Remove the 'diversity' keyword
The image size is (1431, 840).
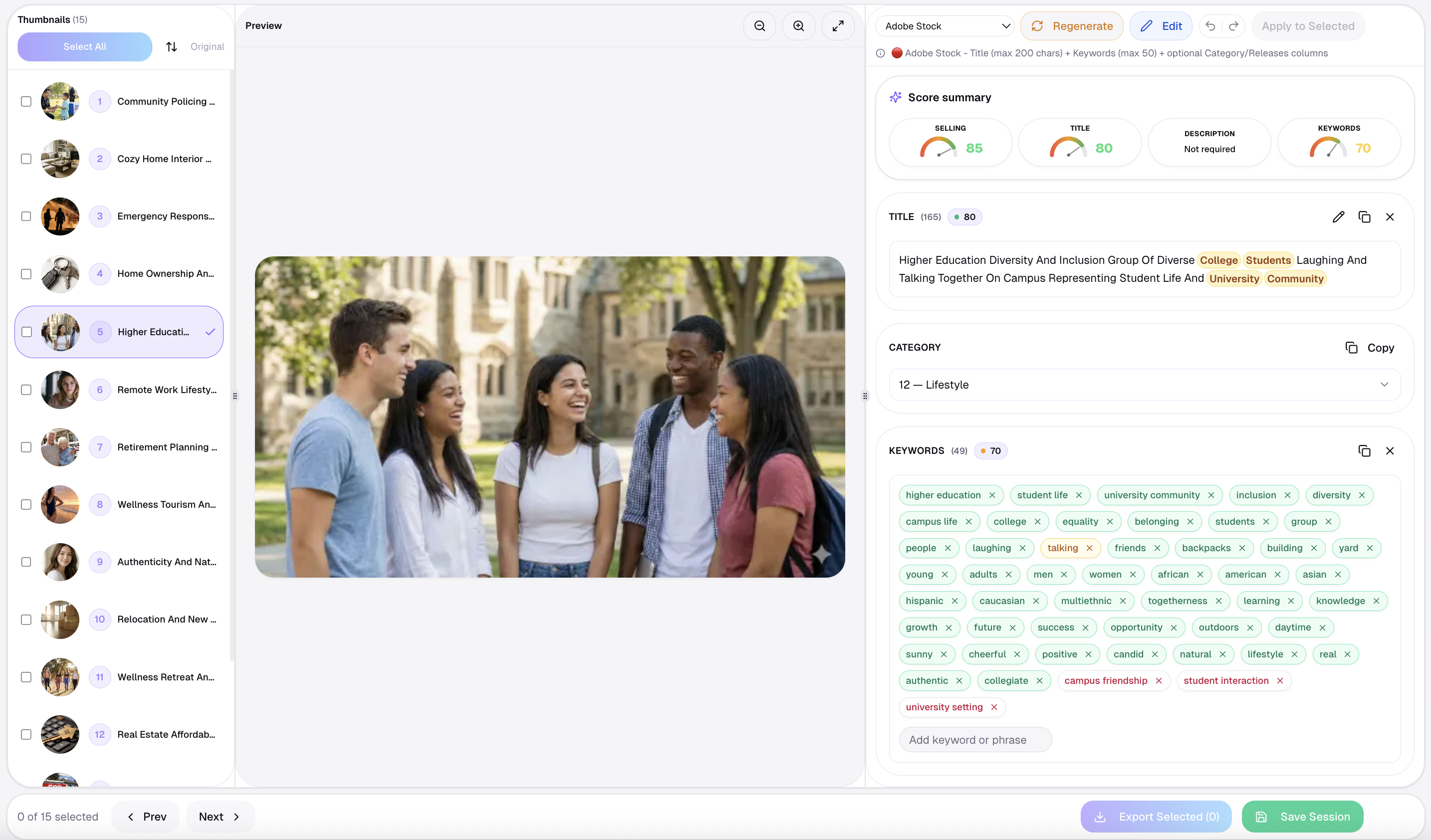pos(1362,495)
